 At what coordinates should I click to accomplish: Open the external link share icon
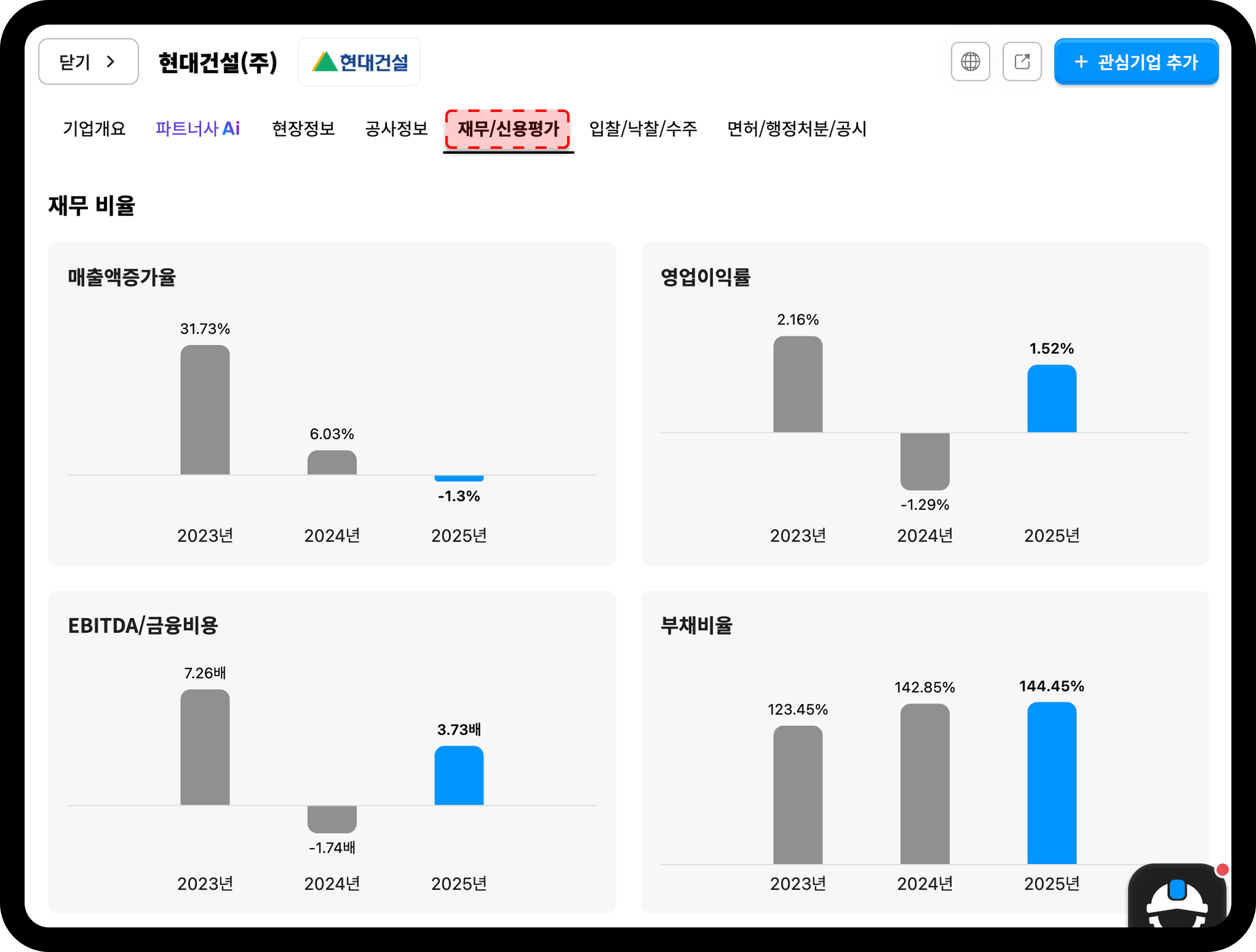(1021, 61)
